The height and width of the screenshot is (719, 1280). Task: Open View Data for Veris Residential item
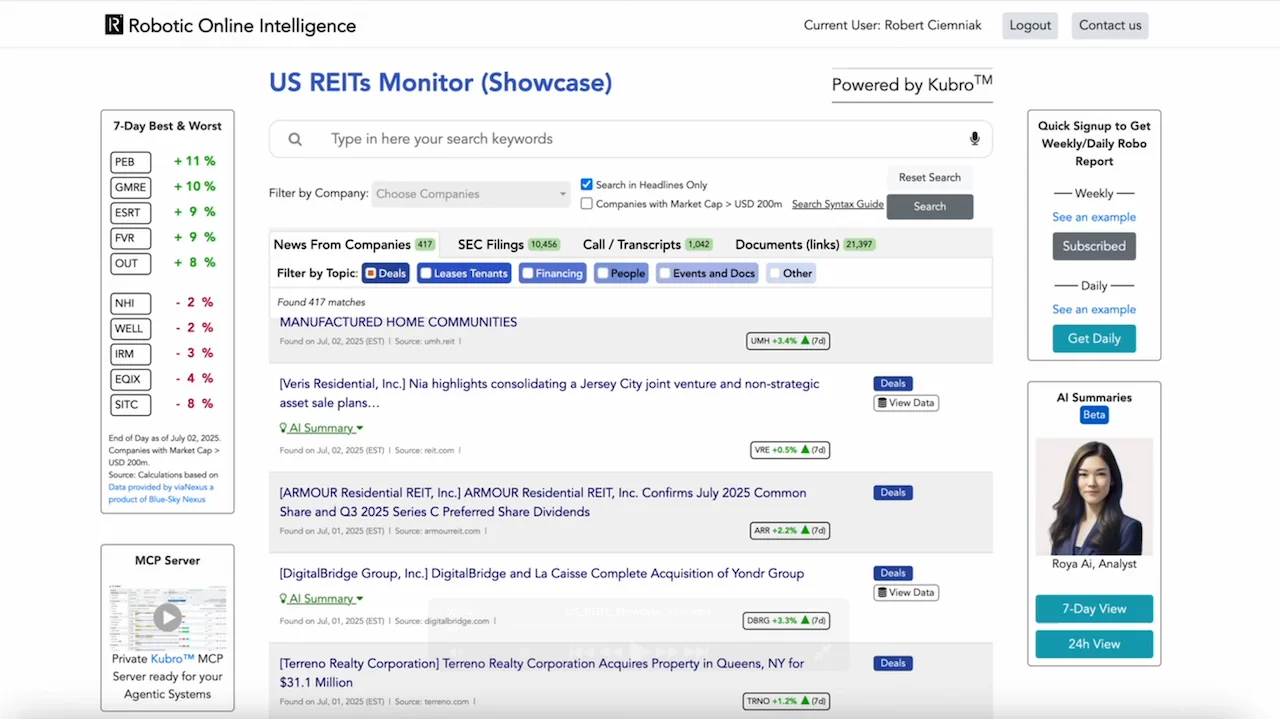(906, 403)
